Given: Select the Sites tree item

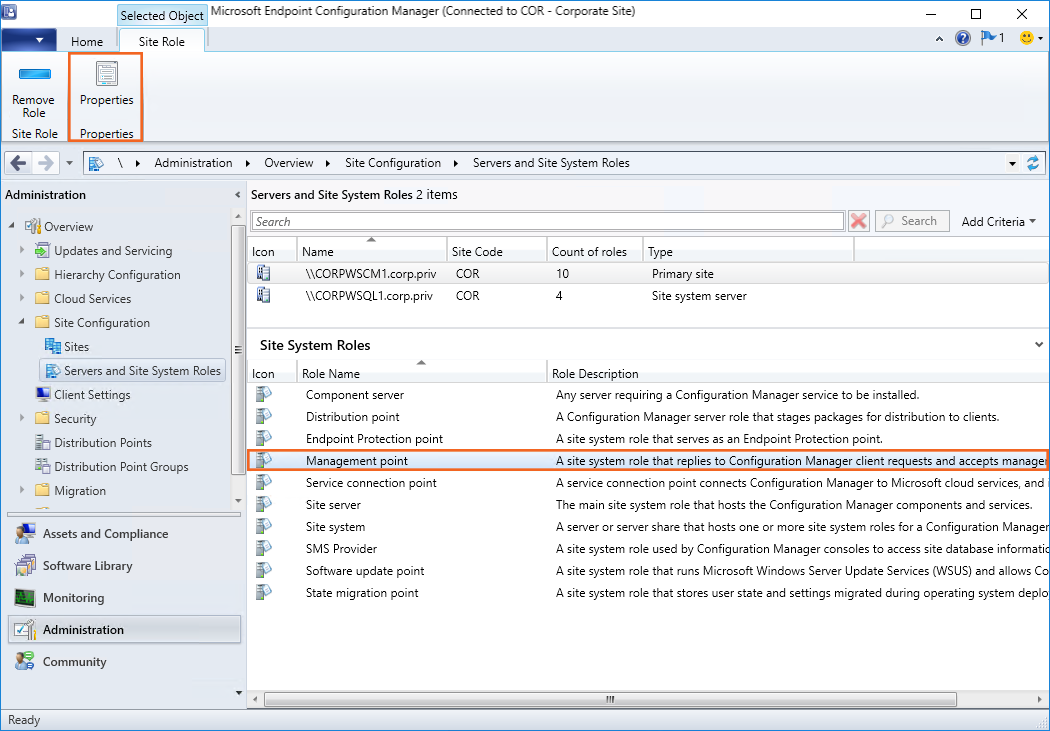Looking at the screenshot, I should pyautogui.click(x=76, y=347).
